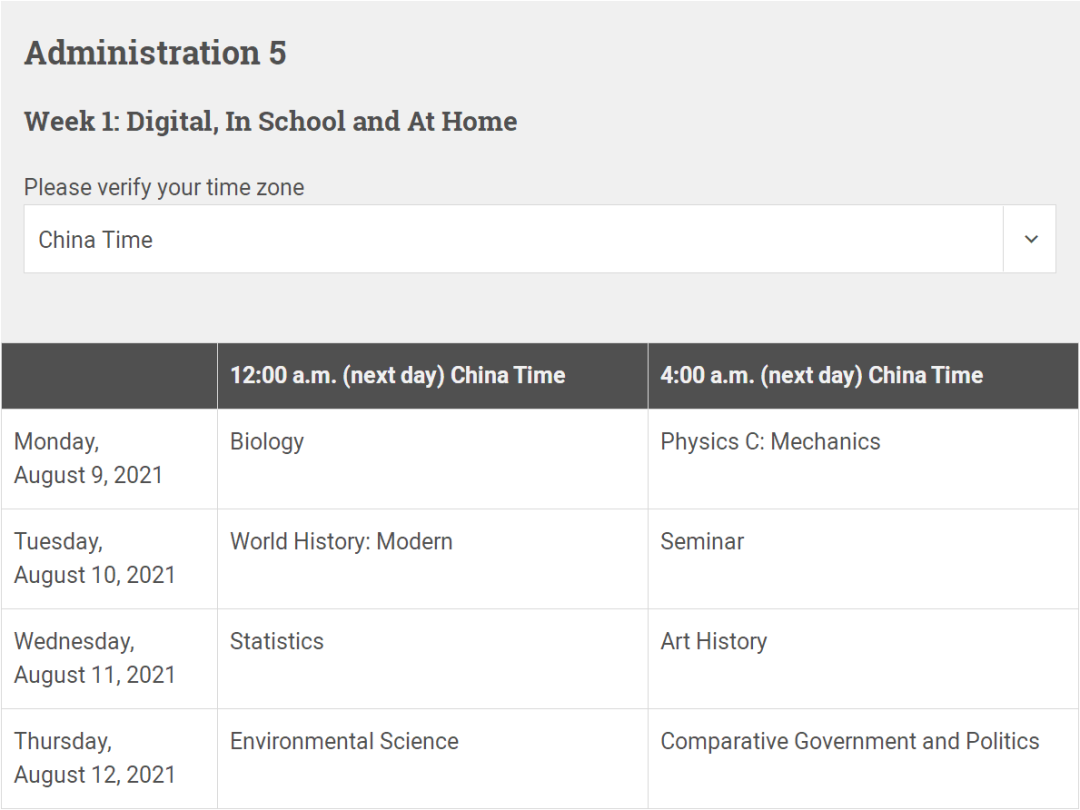The width and height of the screenshot is (1080, 810).
Task: Click the 4:00 a.m. China Time column header
Action: click(x=821, y=376)
